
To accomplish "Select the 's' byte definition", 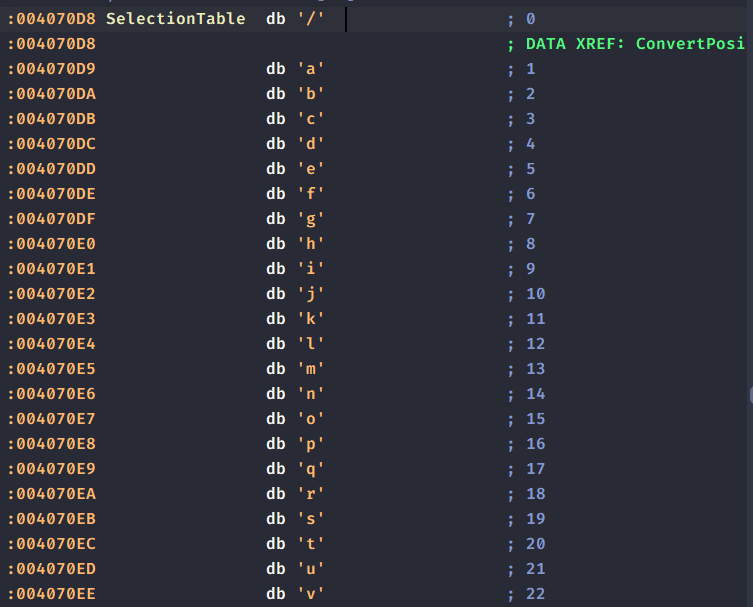I will coord(311,519).
